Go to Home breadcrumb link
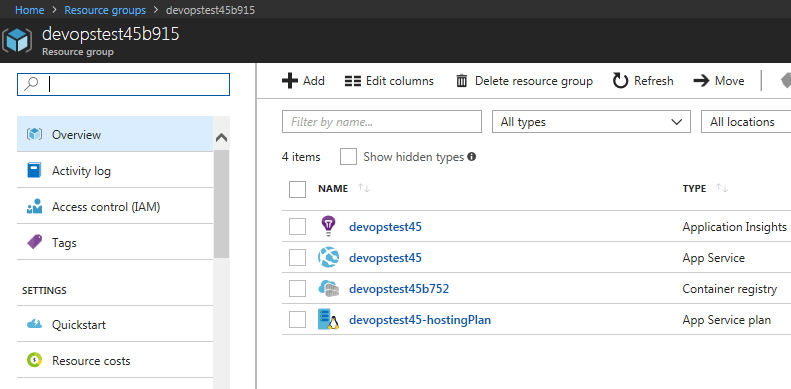The width and height of the screenshot is (791, 389). click(x=29, y=10)
